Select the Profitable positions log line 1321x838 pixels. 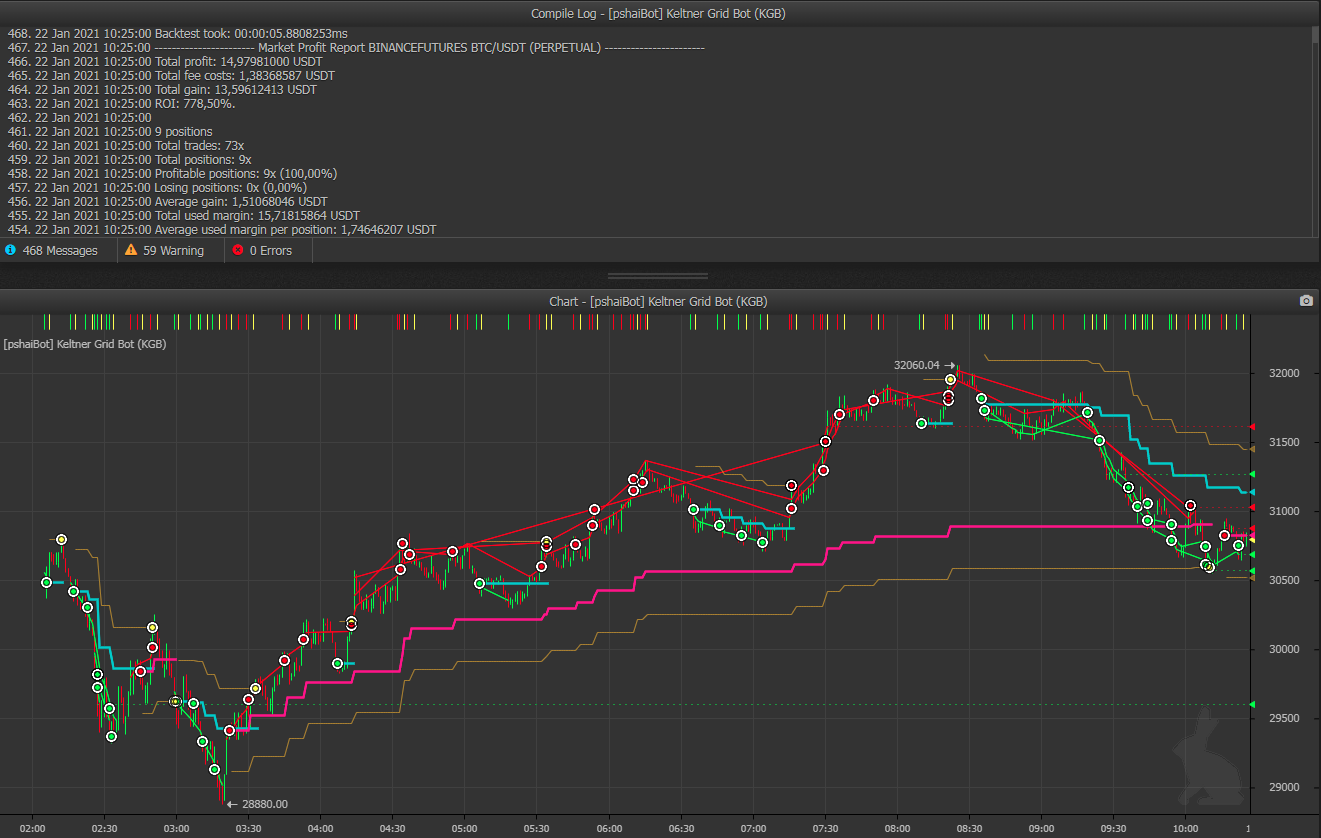pyautogui.click(x=171, y=173)
